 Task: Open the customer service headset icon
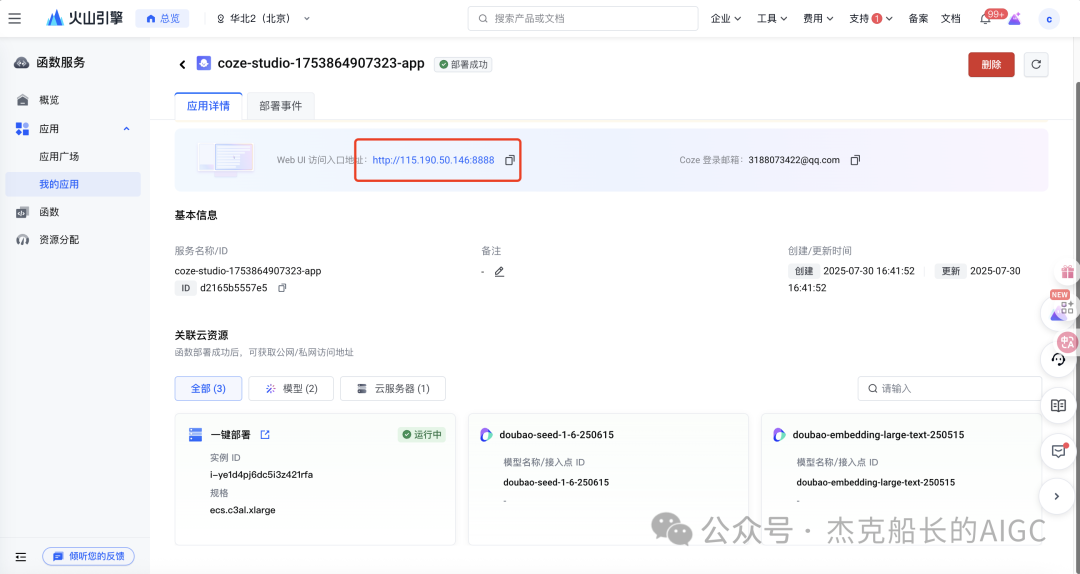[1059, 359]
